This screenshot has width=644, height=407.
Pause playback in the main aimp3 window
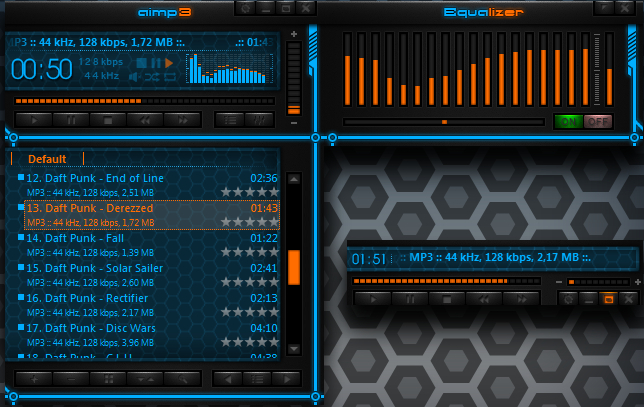(71, 120)
